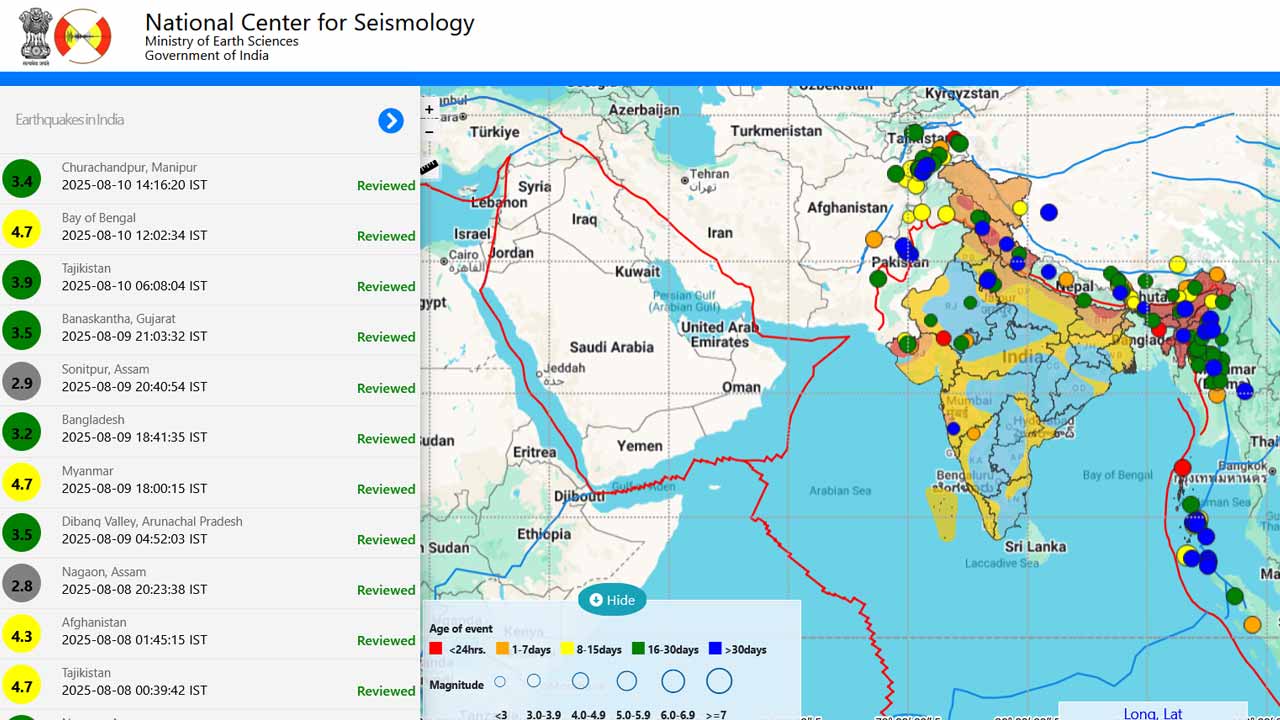1280x720 pixels.
Task: Click the Government of India emblem
Action: pos(35,36)
